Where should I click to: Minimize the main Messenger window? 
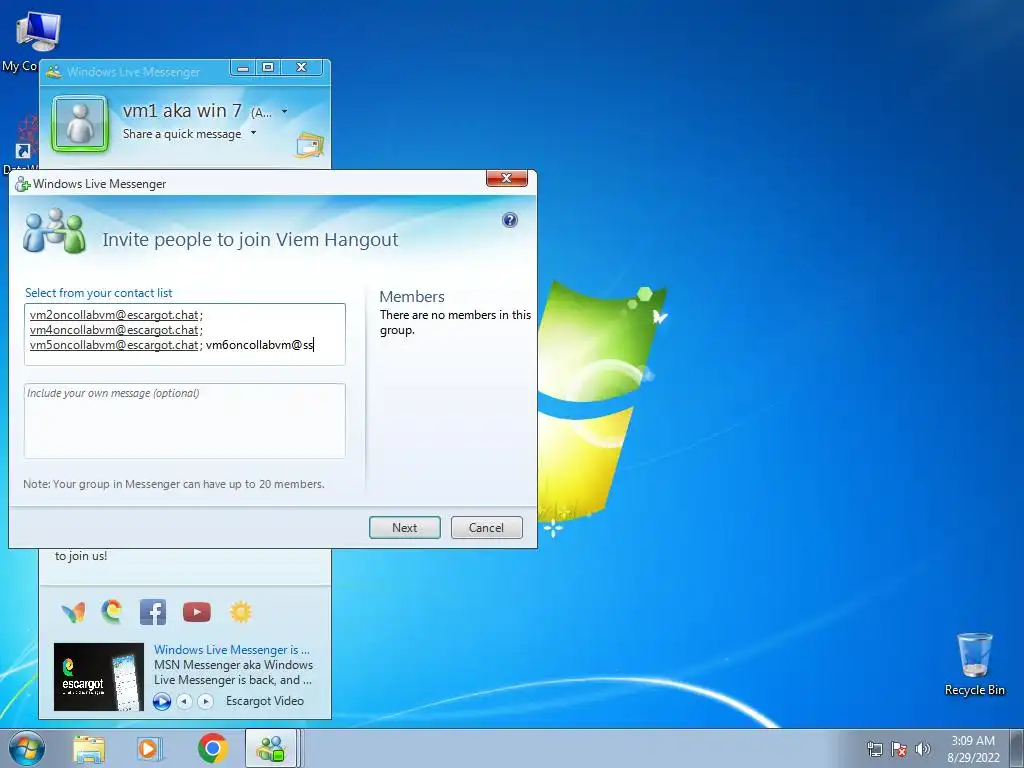pos(243,67)
